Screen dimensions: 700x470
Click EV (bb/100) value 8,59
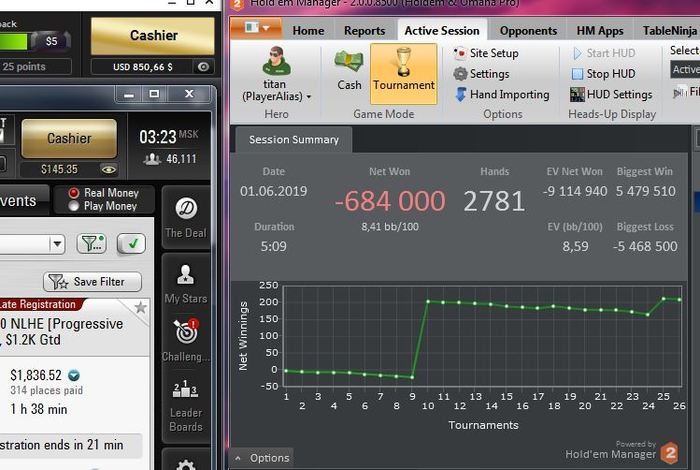coord(575,246)
